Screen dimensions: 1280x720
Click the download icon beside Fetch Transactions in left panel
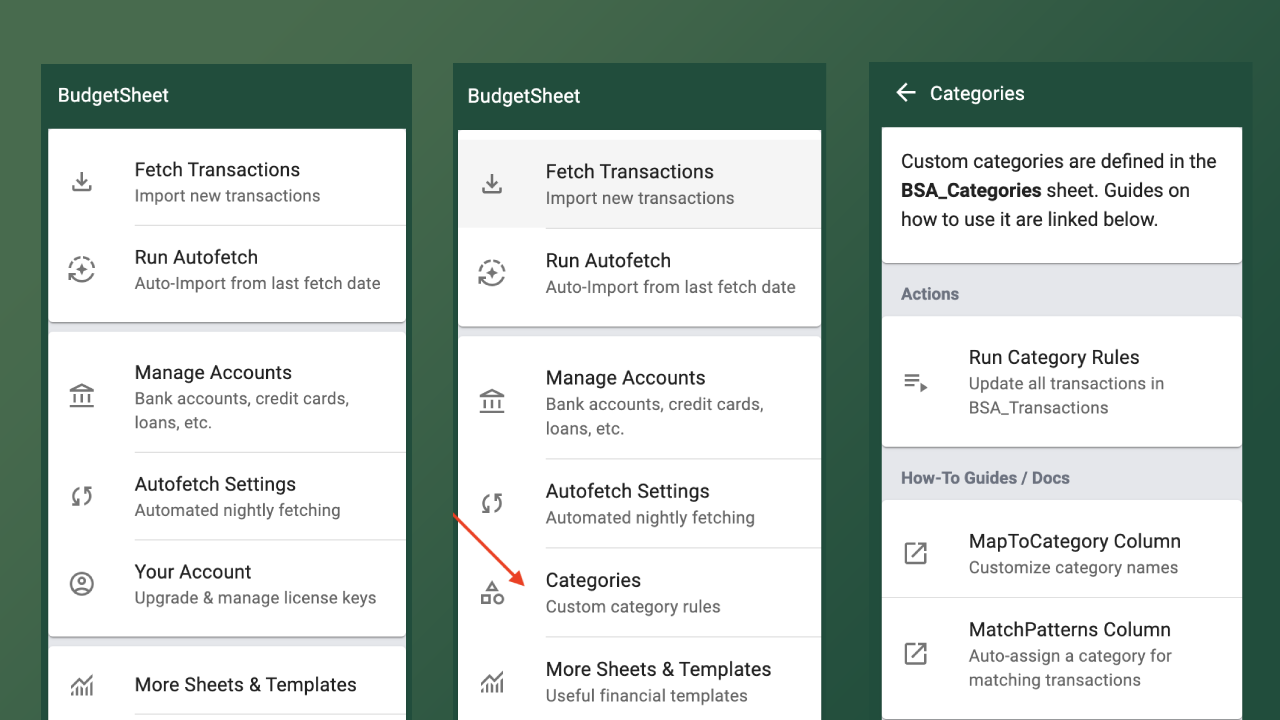coord(82,182)
